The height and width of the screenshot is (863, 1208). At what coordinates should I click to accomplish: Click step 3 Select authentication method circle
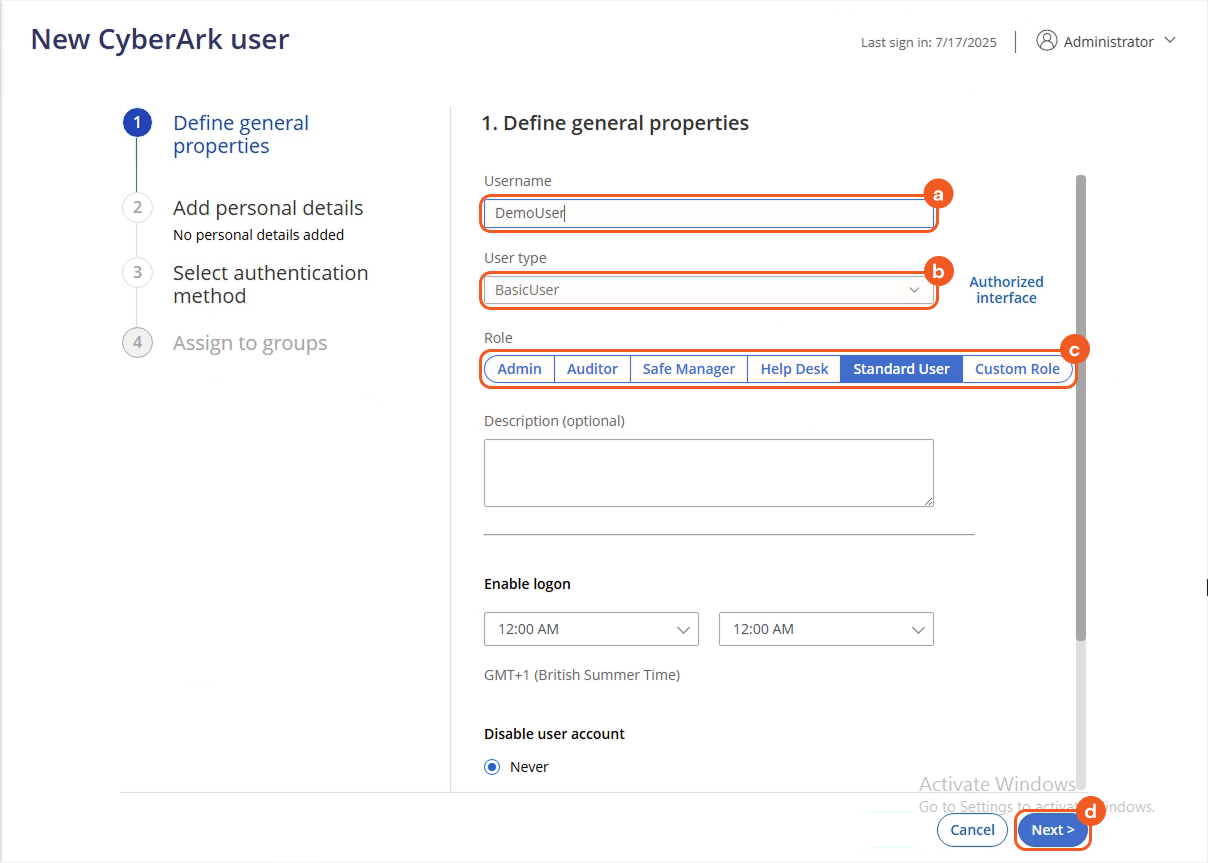137,272
